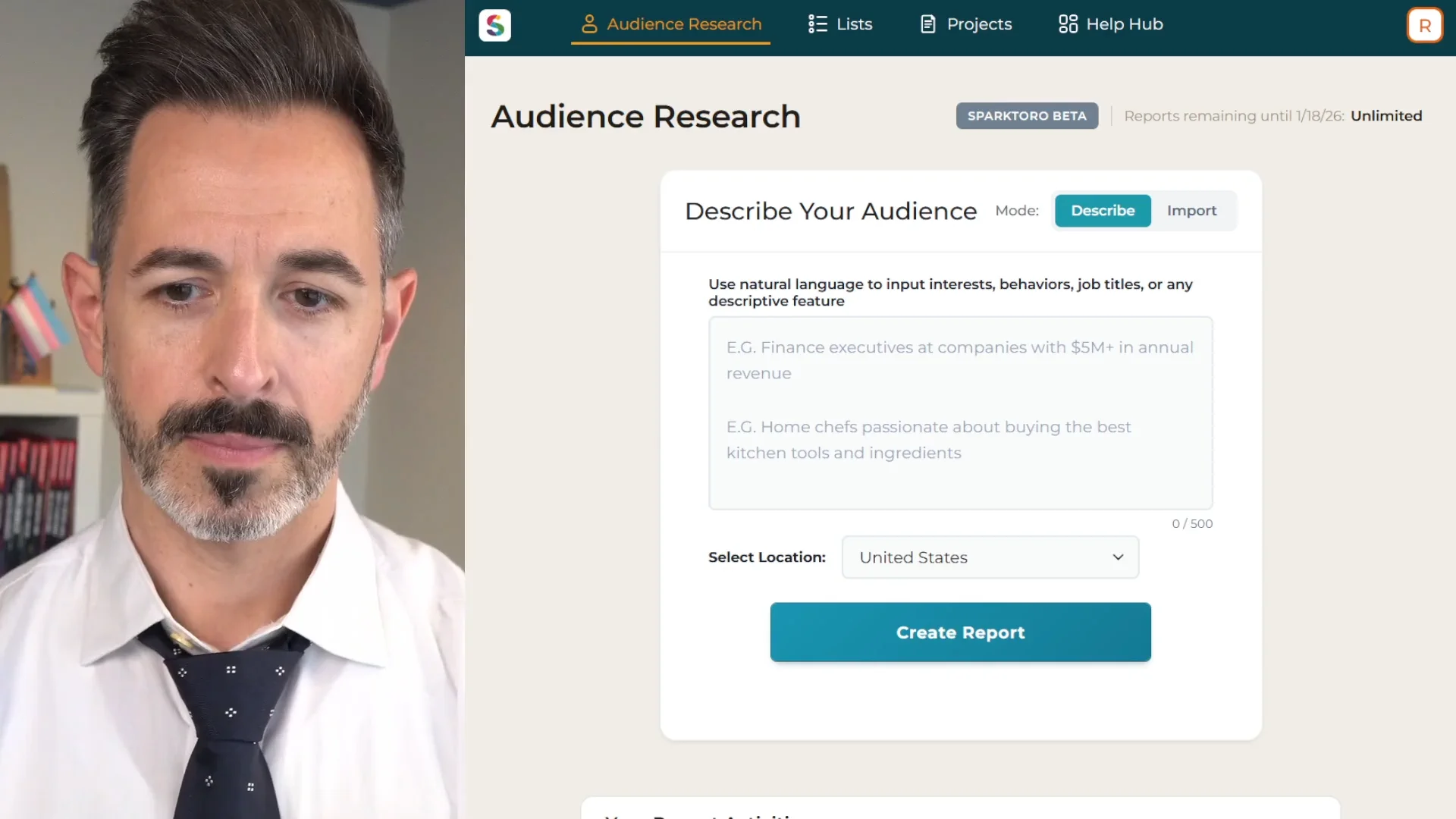Click the SparkToro logo icon
1456x819 pixels.
click(494, 25)
